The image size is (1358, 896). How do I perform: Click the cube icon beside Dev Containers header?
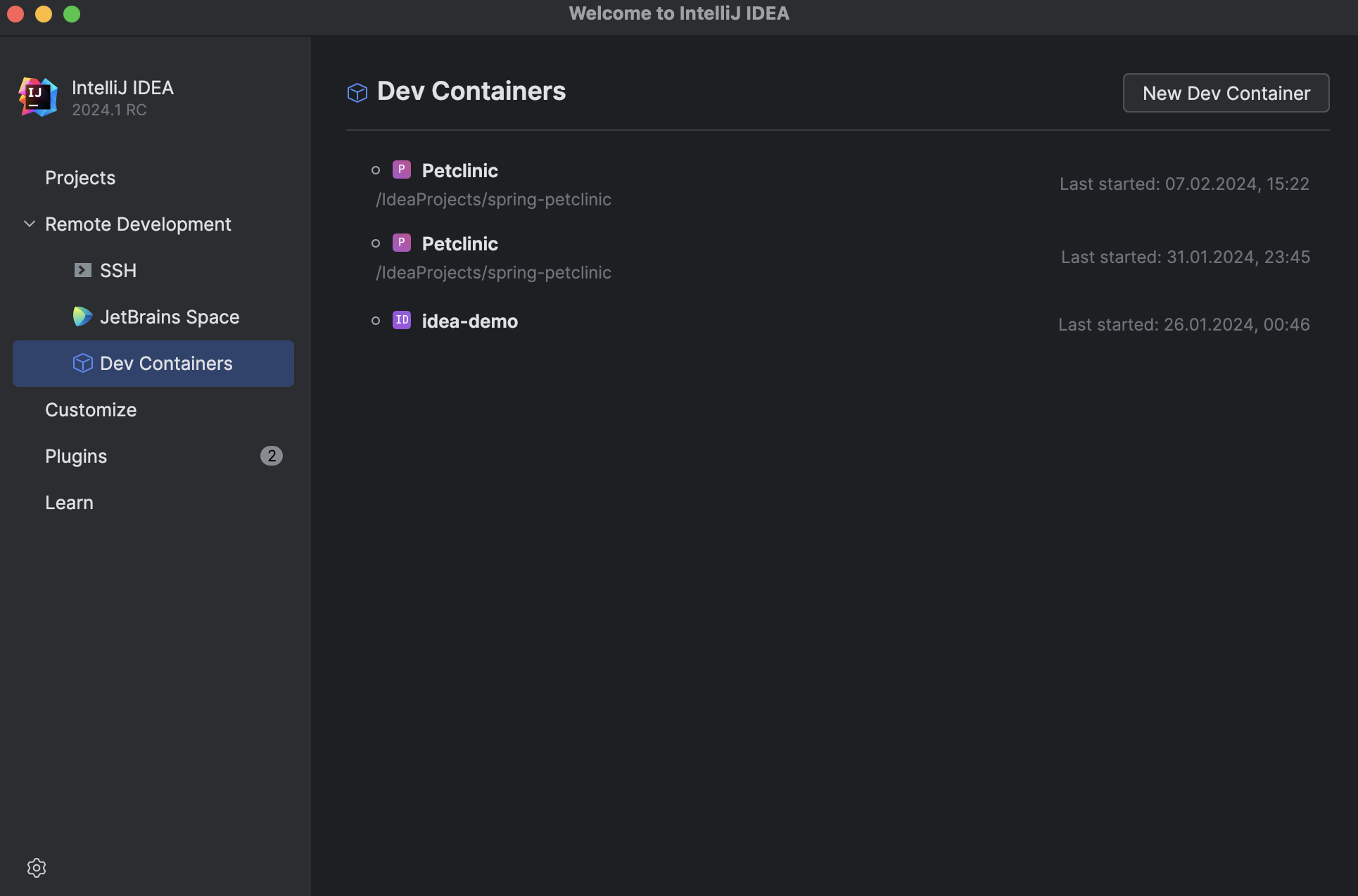[357, 91]
